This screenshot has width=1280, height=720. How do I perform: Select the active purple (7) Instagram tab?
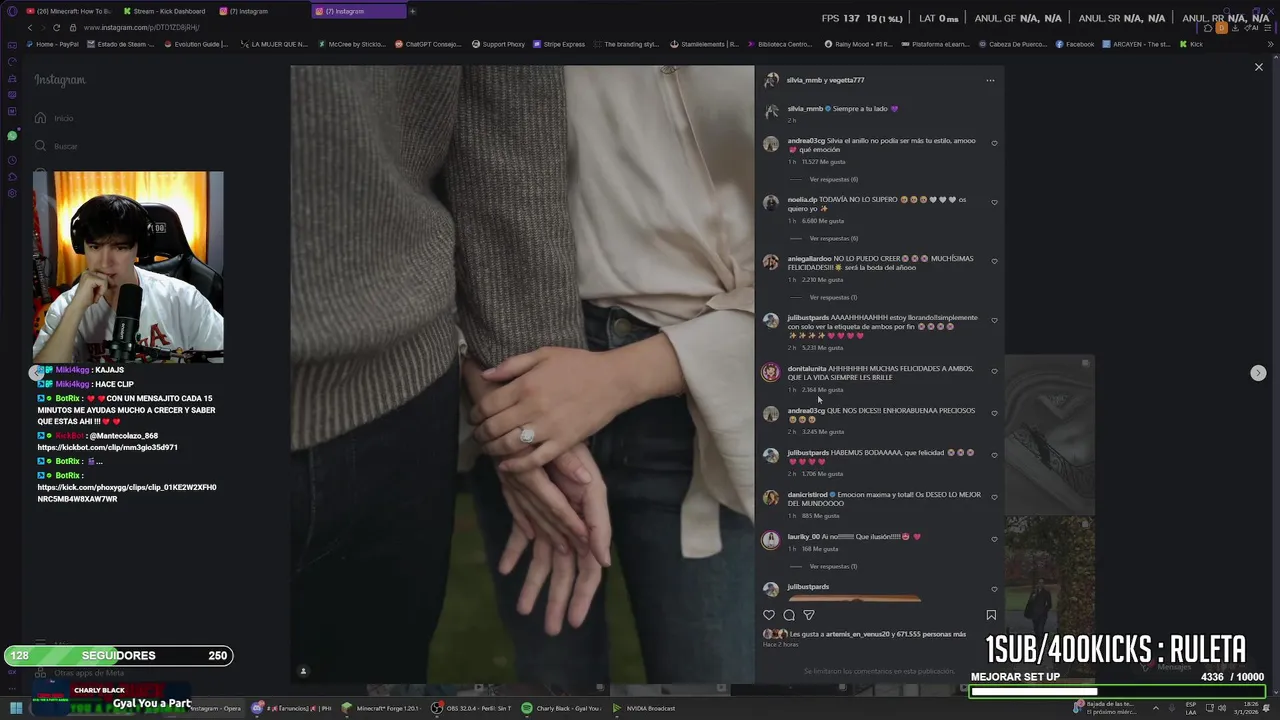pyautogui.click(x=358, y=11)
